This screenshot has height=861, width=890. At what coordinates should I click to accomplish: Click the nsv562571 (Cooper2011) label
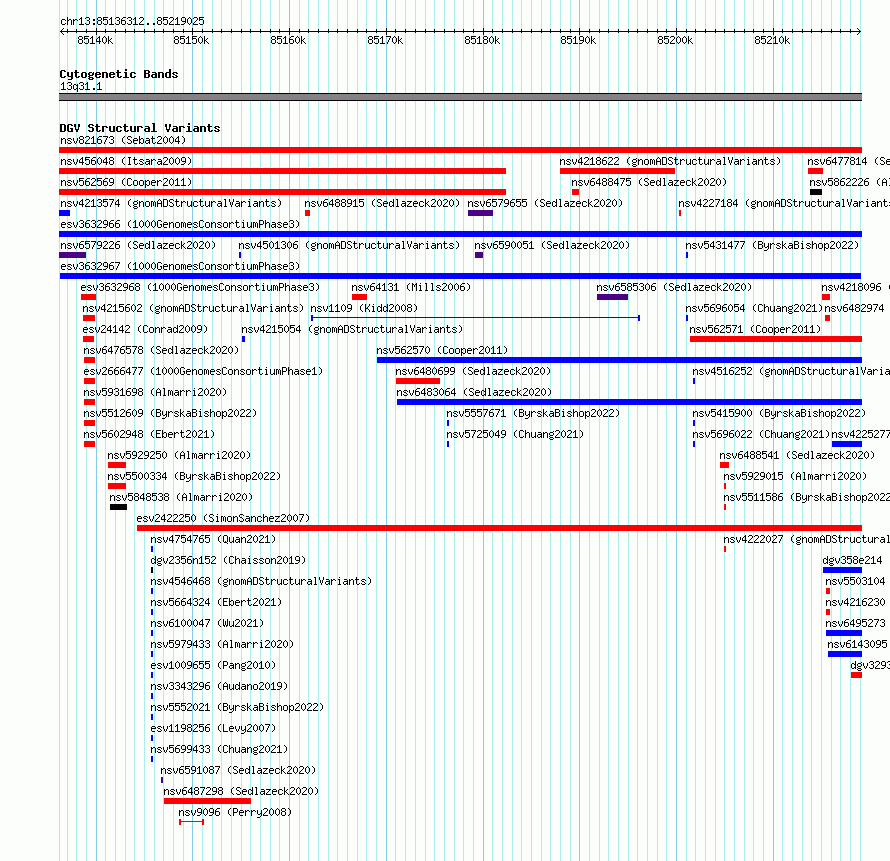click(755, 329)
